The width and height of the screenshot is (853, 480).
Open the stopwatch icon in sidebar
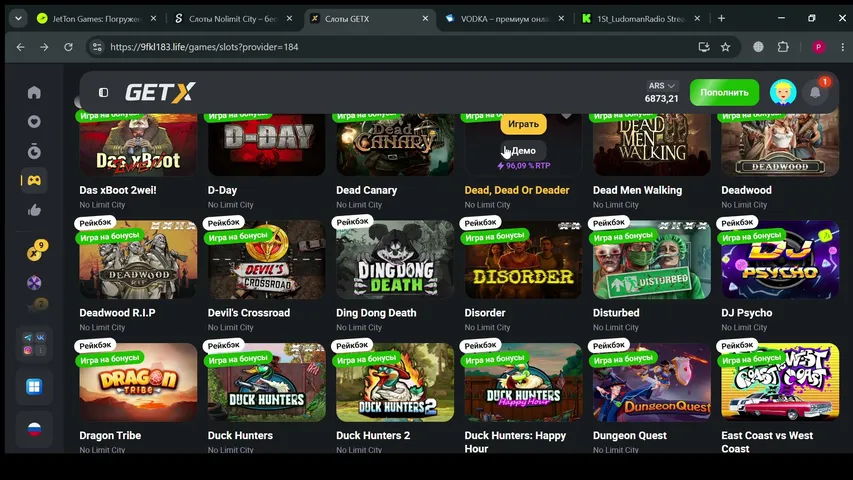pyautogui.click(x=34, y=151)
